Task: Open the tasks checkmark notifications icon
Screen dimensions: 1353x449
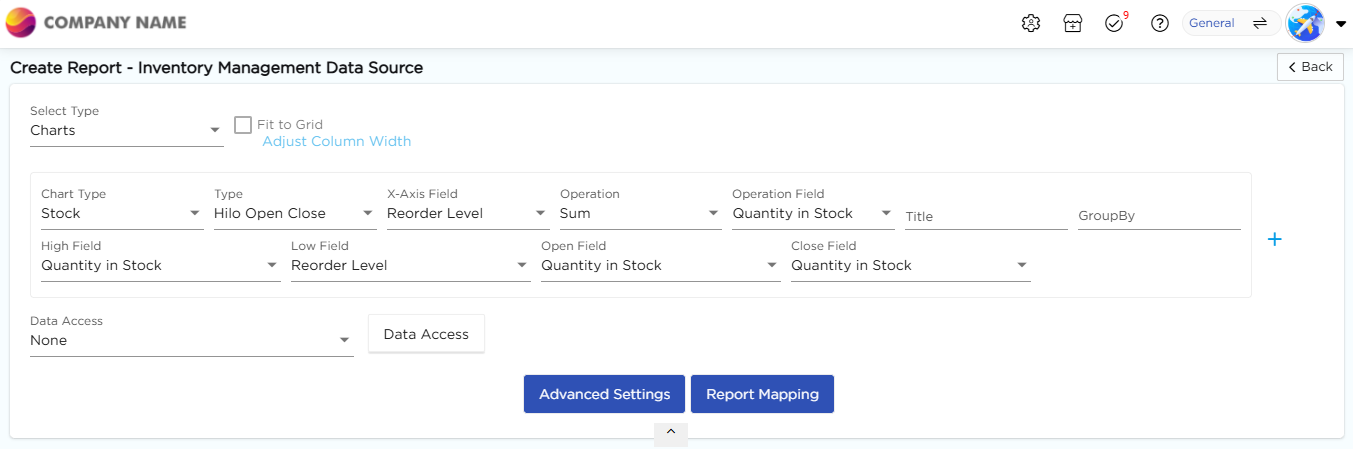Action: (x=1114, y=23)
